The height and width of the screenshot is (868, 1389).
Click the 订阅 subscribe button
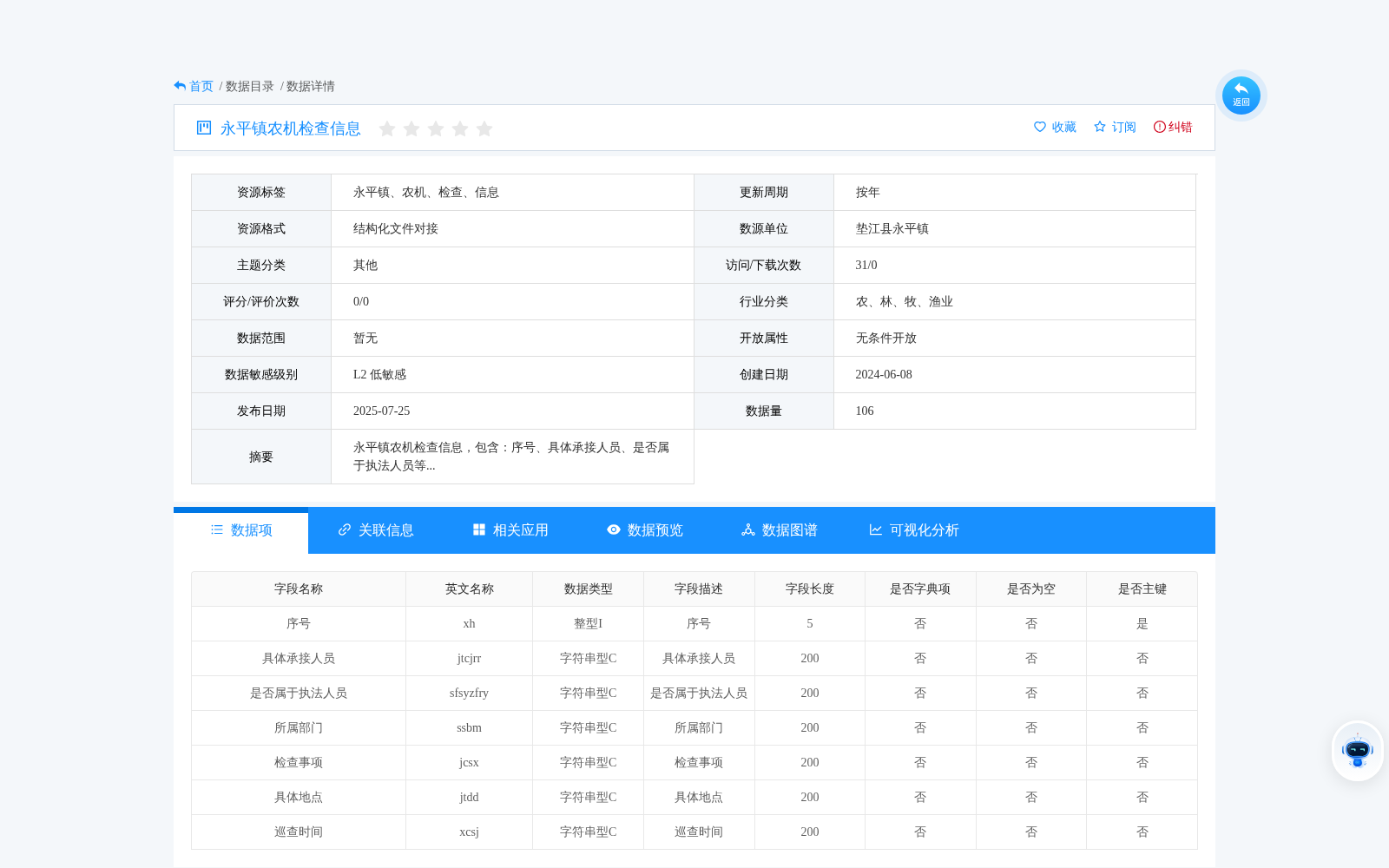1115,127
